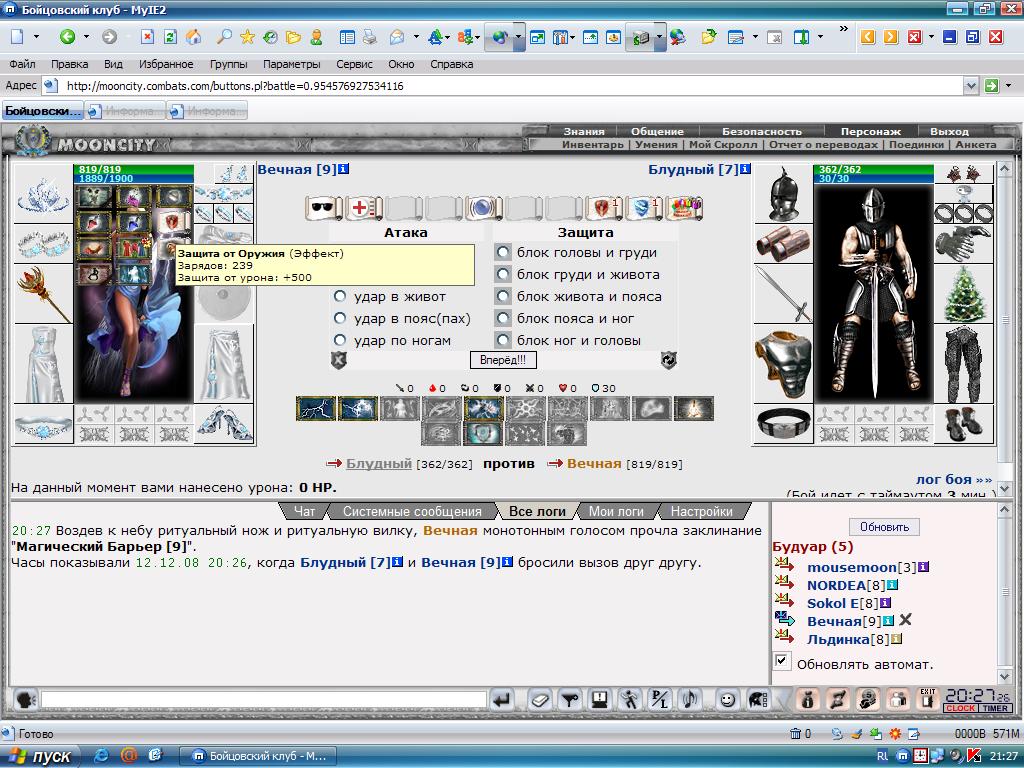The image size is (1024, 768).
Task: Select defense 'блок пояса и ног'
Action: 502,318
